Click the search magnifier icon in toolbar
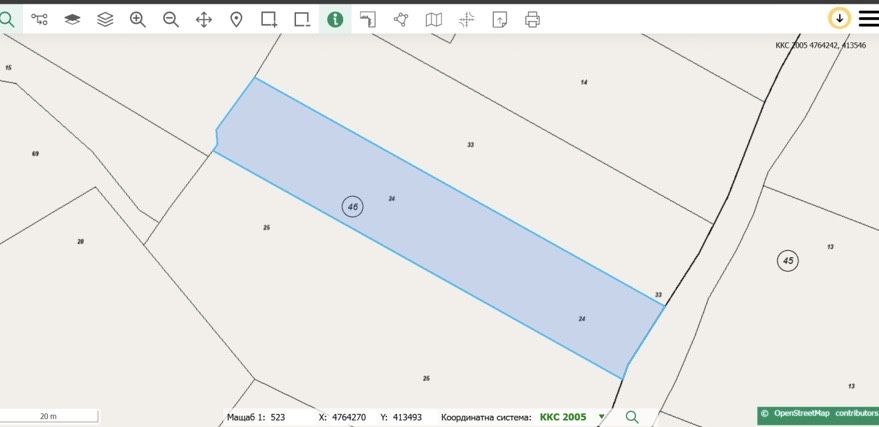The width and height of the screenshot is (879, 427). [7, 20]
